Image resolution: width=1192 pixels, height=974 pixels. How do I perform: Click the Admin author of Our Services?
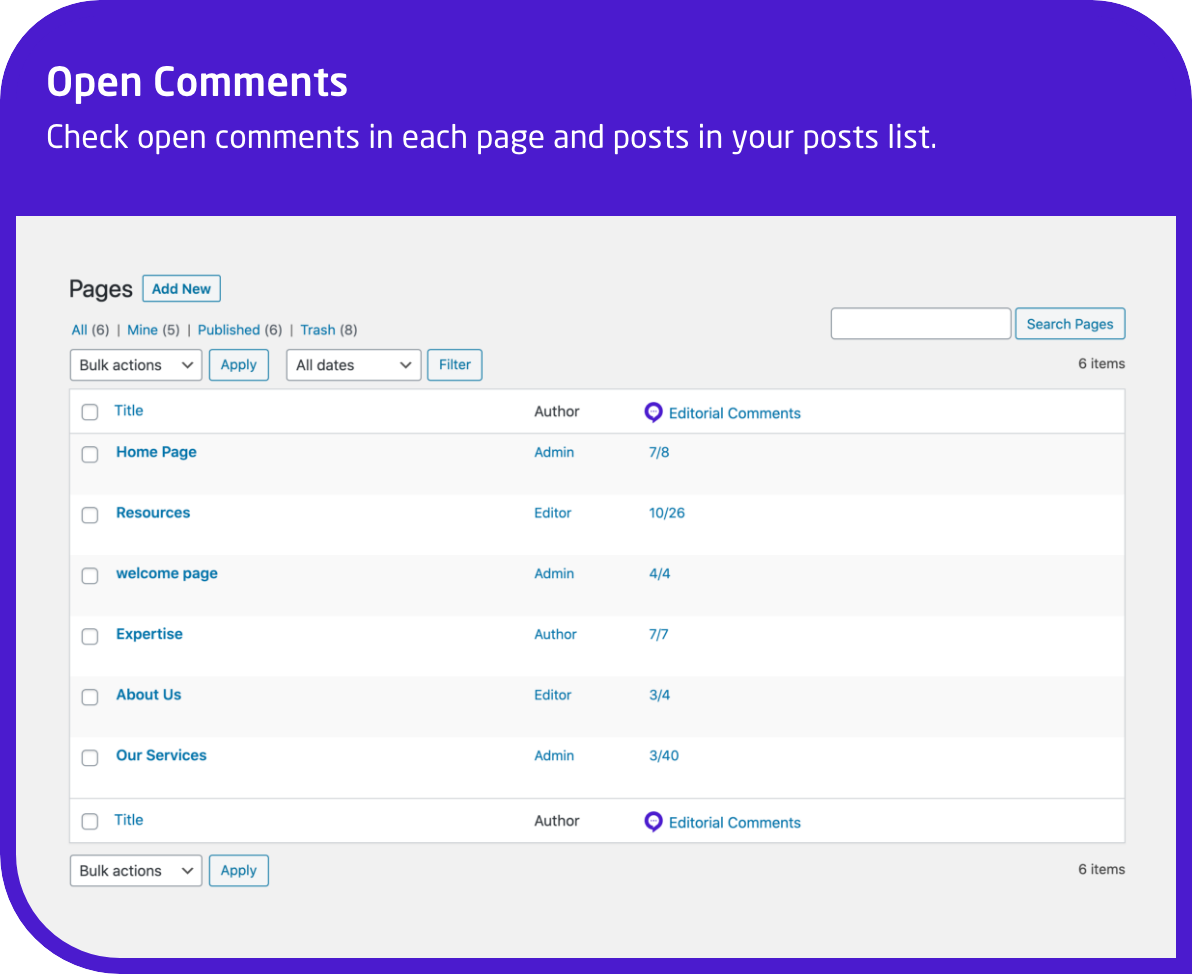tap(554, 756)
